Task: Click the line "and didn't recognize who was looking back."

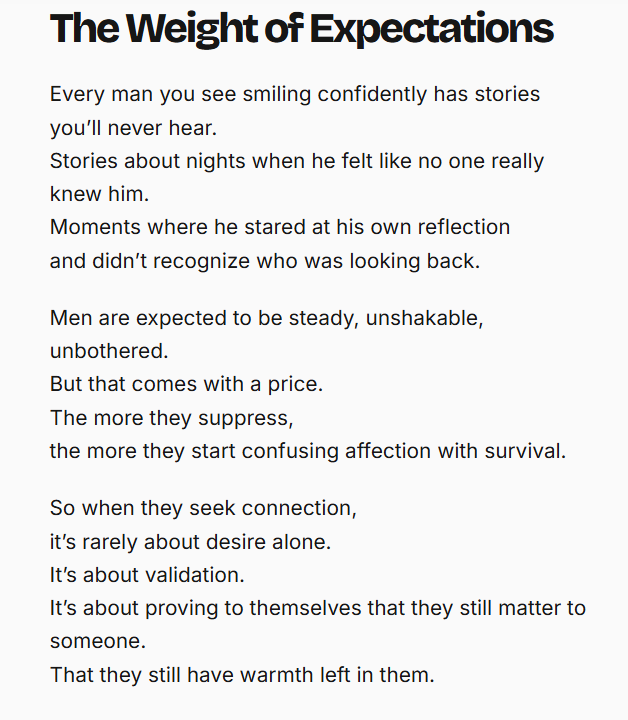Action: point(265,260)
